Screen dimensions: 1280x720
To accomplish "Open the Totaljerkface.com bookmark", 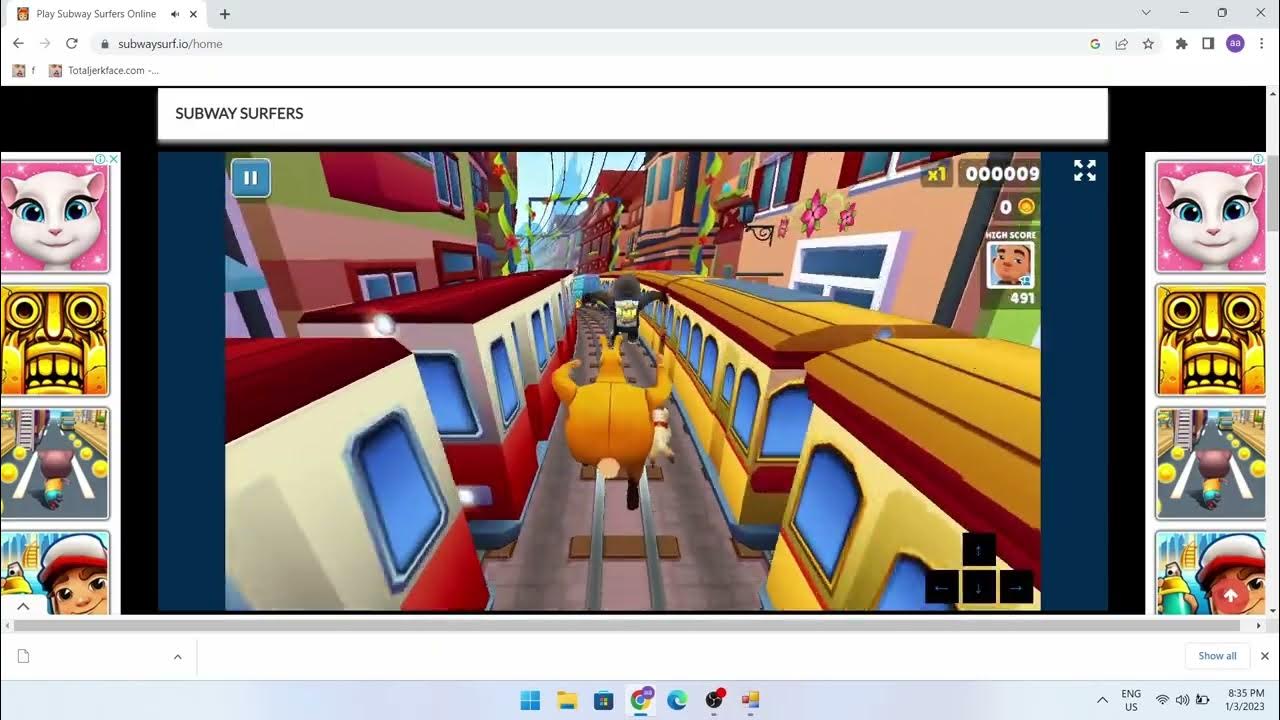I will click(x=104, y=71).
